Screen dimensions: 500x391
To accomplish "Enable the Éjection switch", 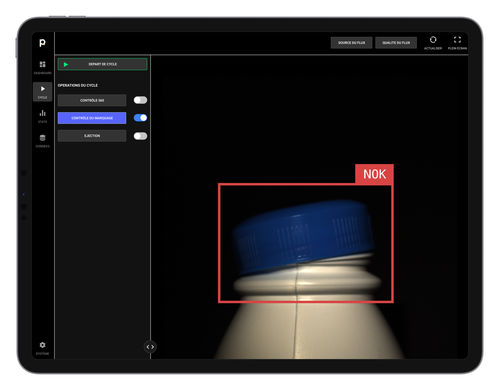I will point(140,136).
